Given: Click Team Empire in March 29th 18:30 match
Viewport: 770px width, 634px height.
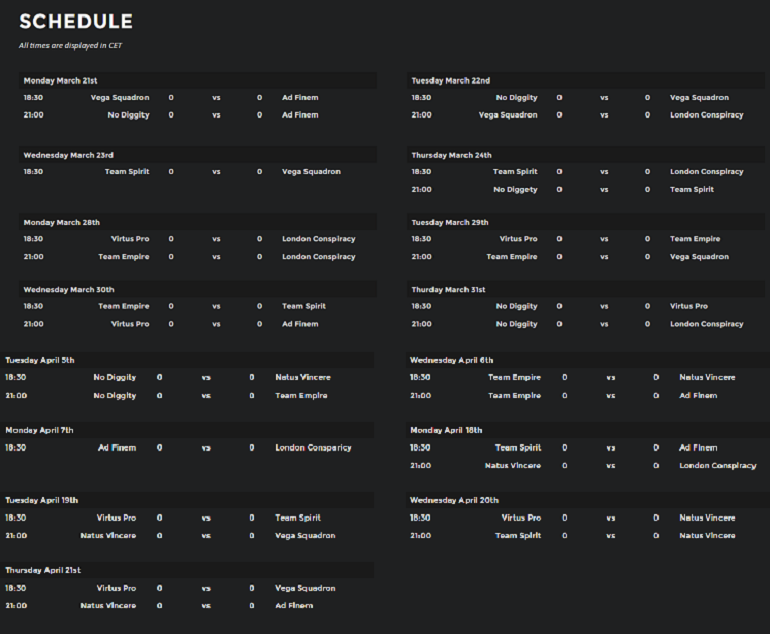Looking at the screenshot, I should (x=695, y=239).
